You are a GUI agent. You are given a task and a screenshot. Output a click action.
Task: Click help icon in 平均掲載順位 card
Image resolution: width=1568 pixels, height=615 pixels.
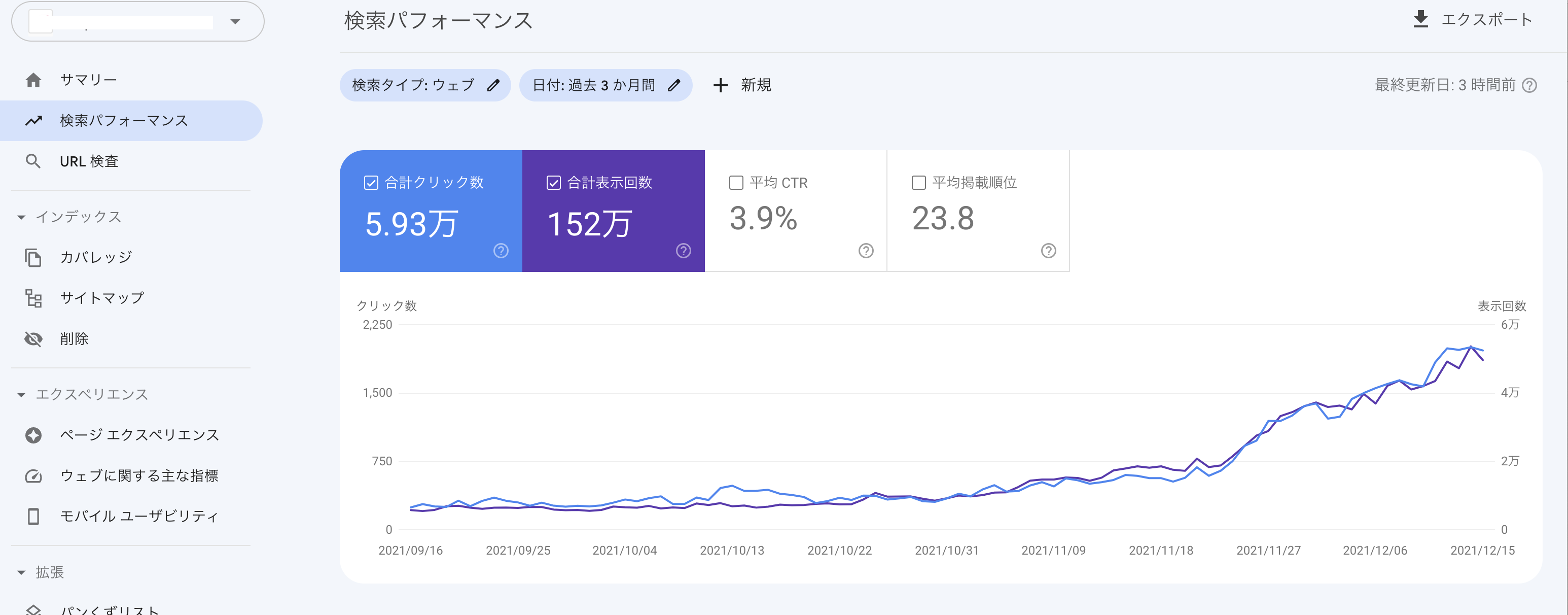click(1048, 251)
